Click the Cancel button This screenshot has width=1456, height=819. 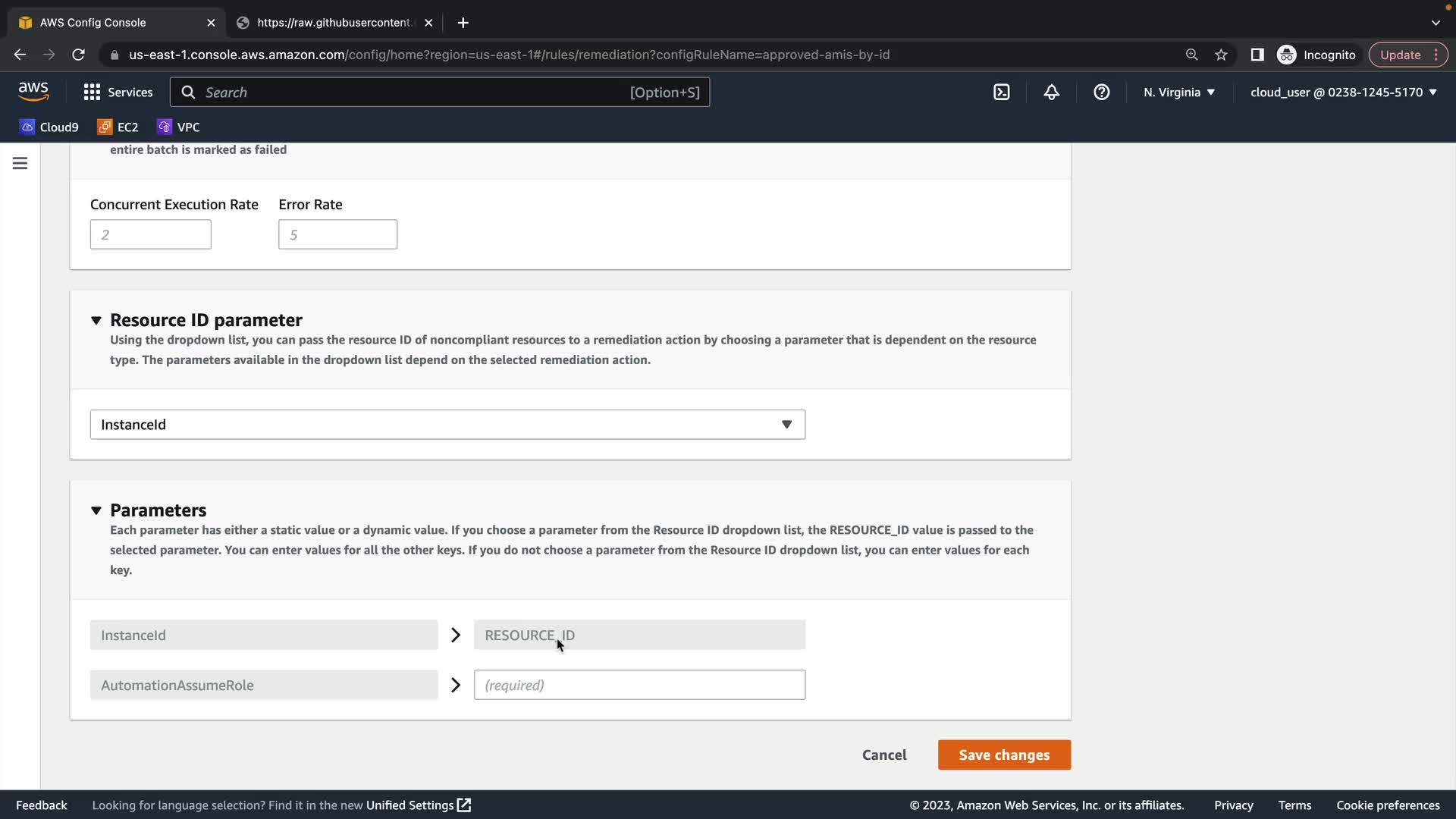(x=884, y=755)
